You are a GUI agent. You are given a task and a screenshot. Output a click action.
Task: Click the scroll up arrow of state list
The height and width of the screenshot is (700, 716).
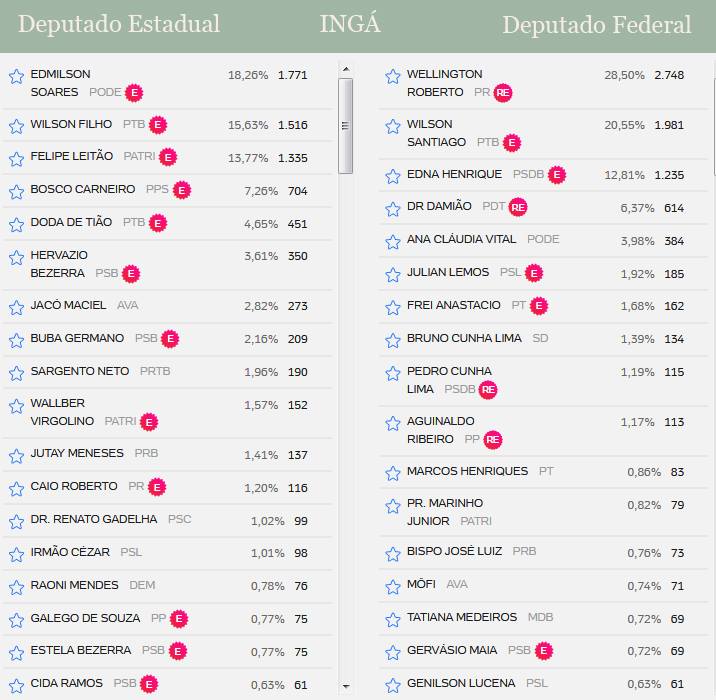pyautogui.click(x=346, y=69)
